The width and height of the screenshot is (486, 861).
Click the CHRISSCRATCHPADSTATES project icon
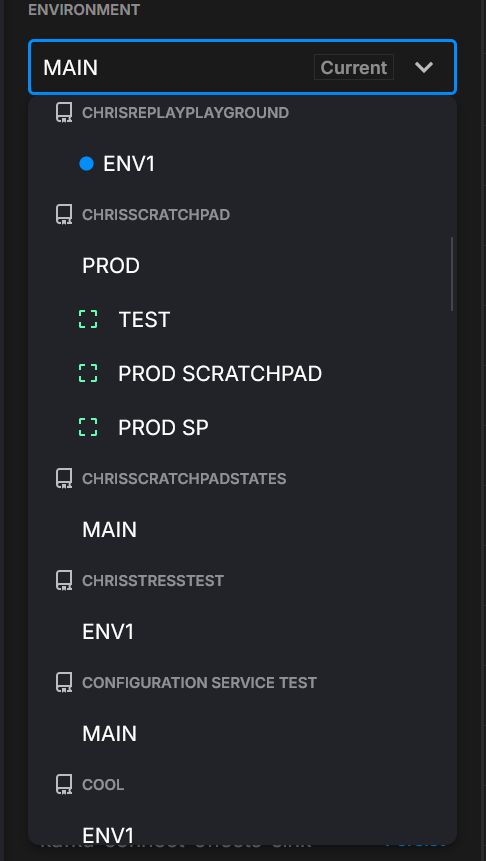(x=64, y=479)
